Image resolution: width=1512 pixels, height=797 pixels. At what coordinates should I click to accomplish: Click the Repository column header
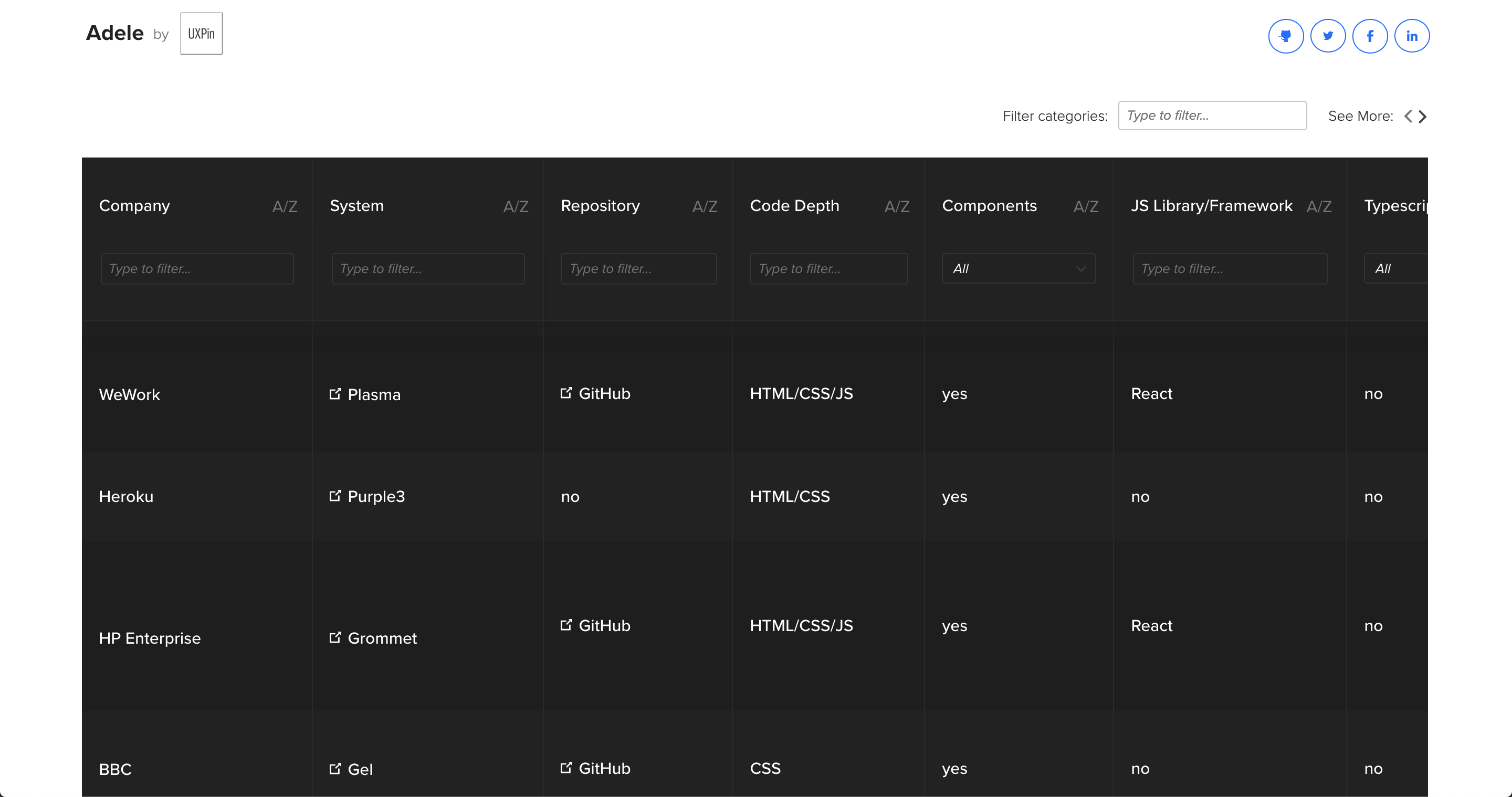600,206
